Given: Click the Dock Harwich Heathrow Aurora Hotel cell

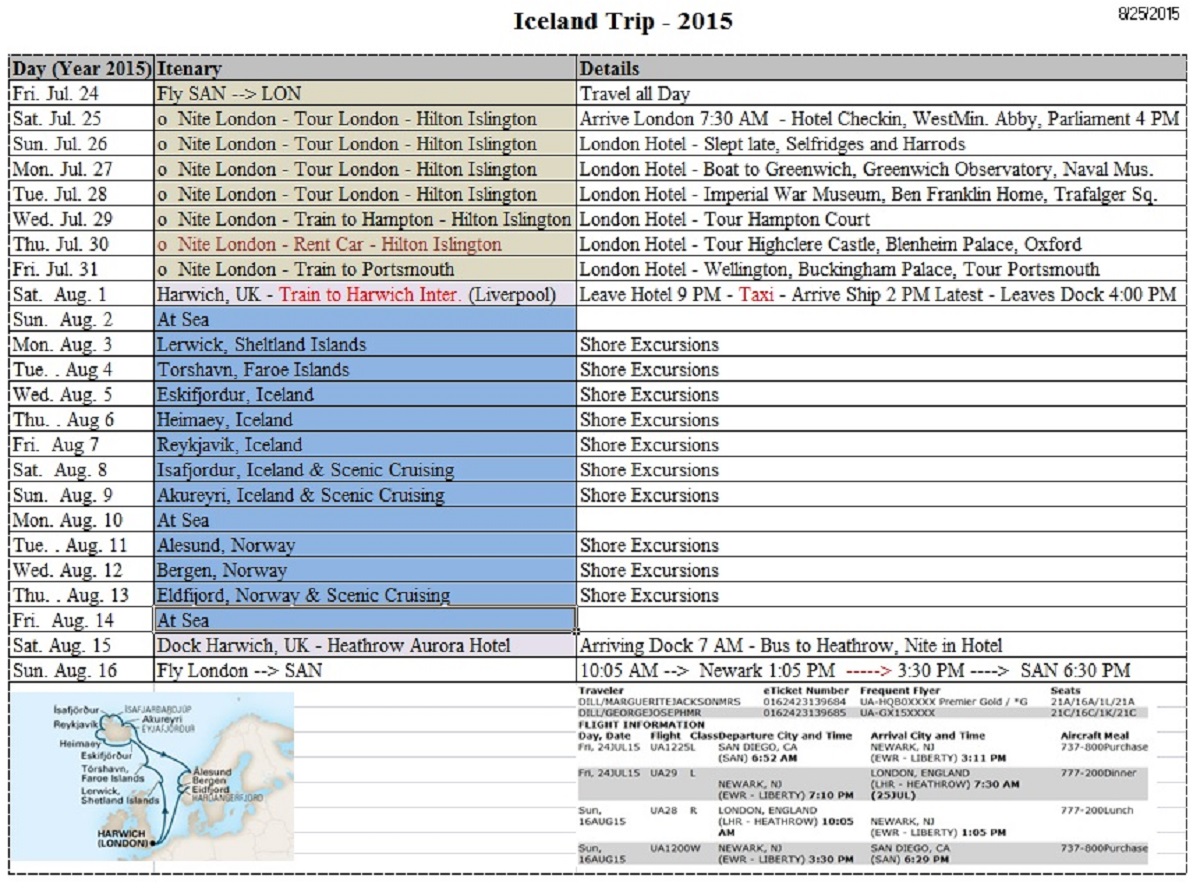Looking at the screenshot, I should (365, 646).
